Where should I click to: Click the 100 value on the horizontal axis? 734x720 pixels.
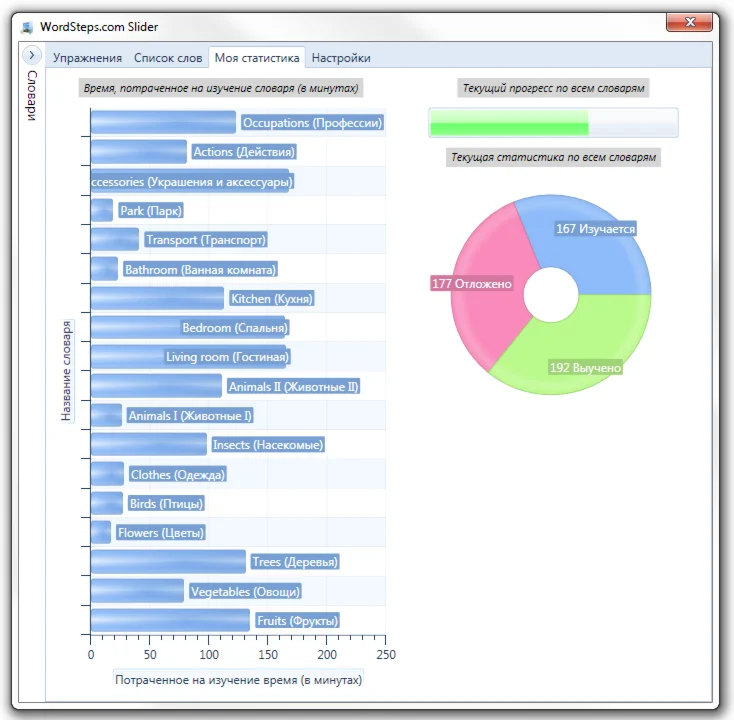click(x=209, y=654)
